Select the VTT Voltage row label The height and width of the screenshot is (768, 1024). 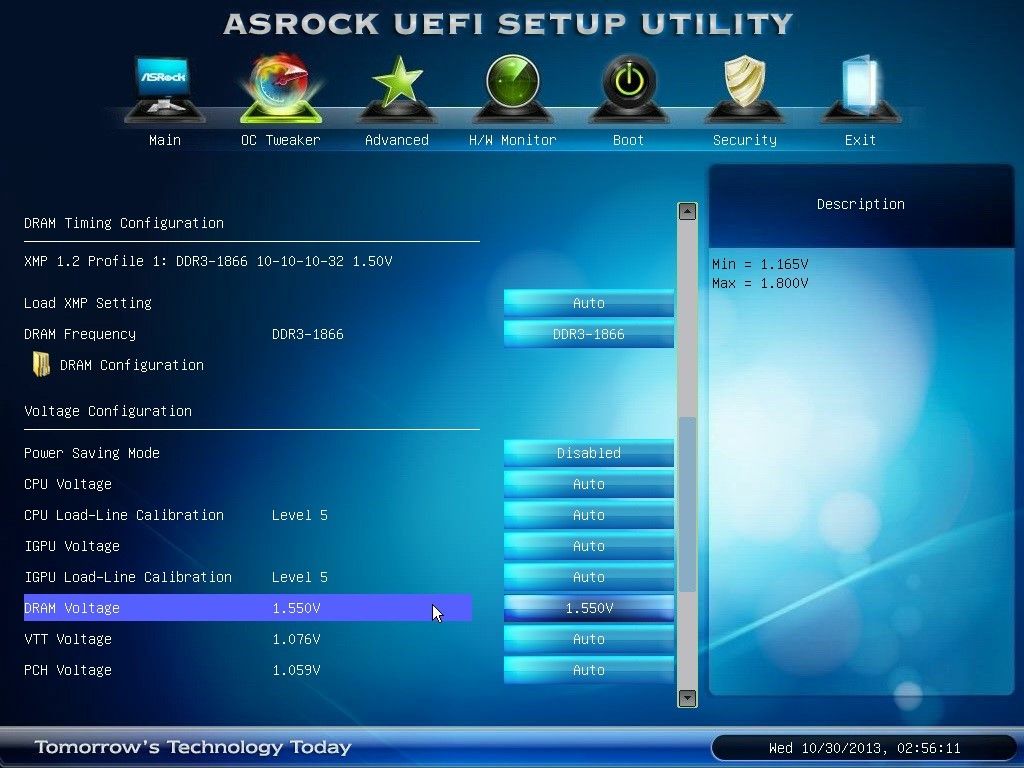[x=68, y=639]
